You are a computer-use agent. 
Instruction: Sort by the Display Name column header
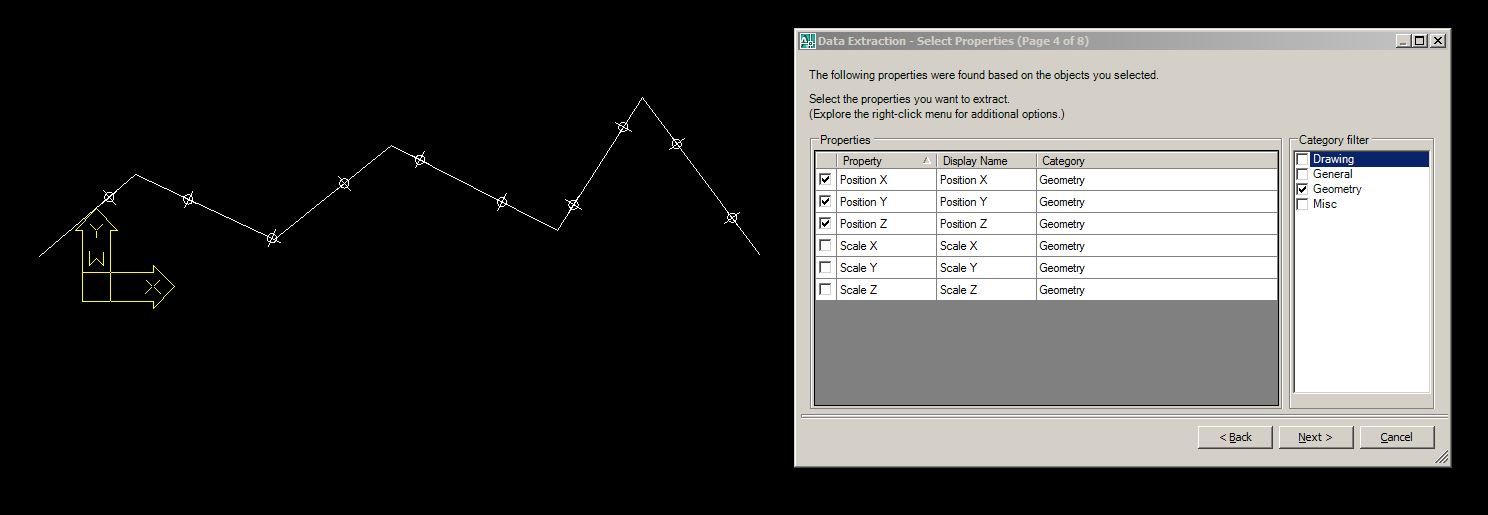(x=986, y=161)
